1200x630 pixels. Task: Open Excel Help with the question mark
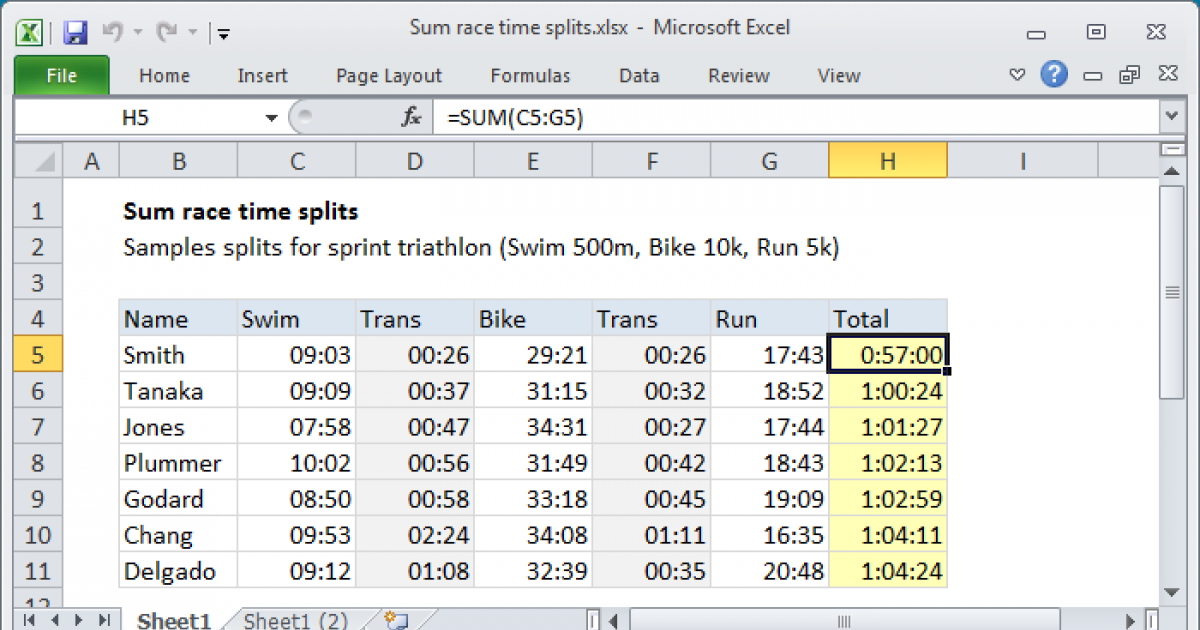[1053, 75]
